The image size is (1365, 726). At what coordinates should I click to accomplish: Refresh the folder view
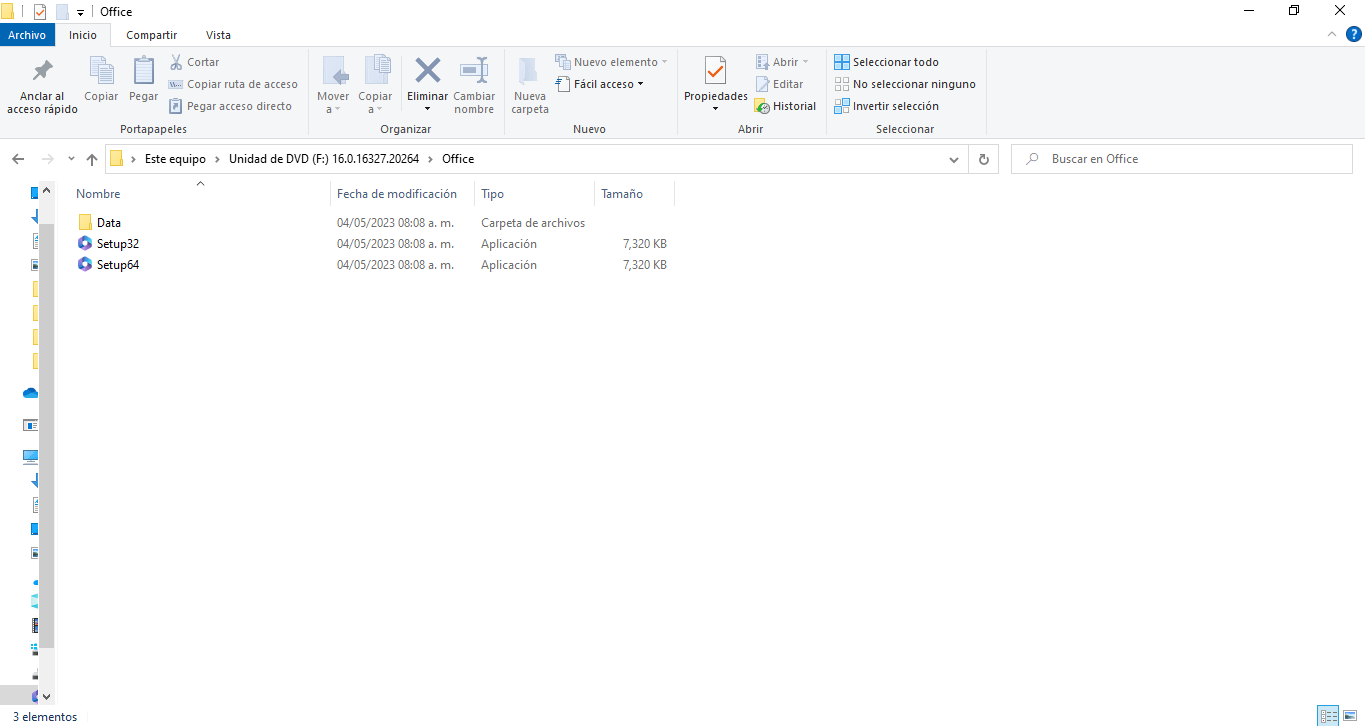(x=983, y=158)
